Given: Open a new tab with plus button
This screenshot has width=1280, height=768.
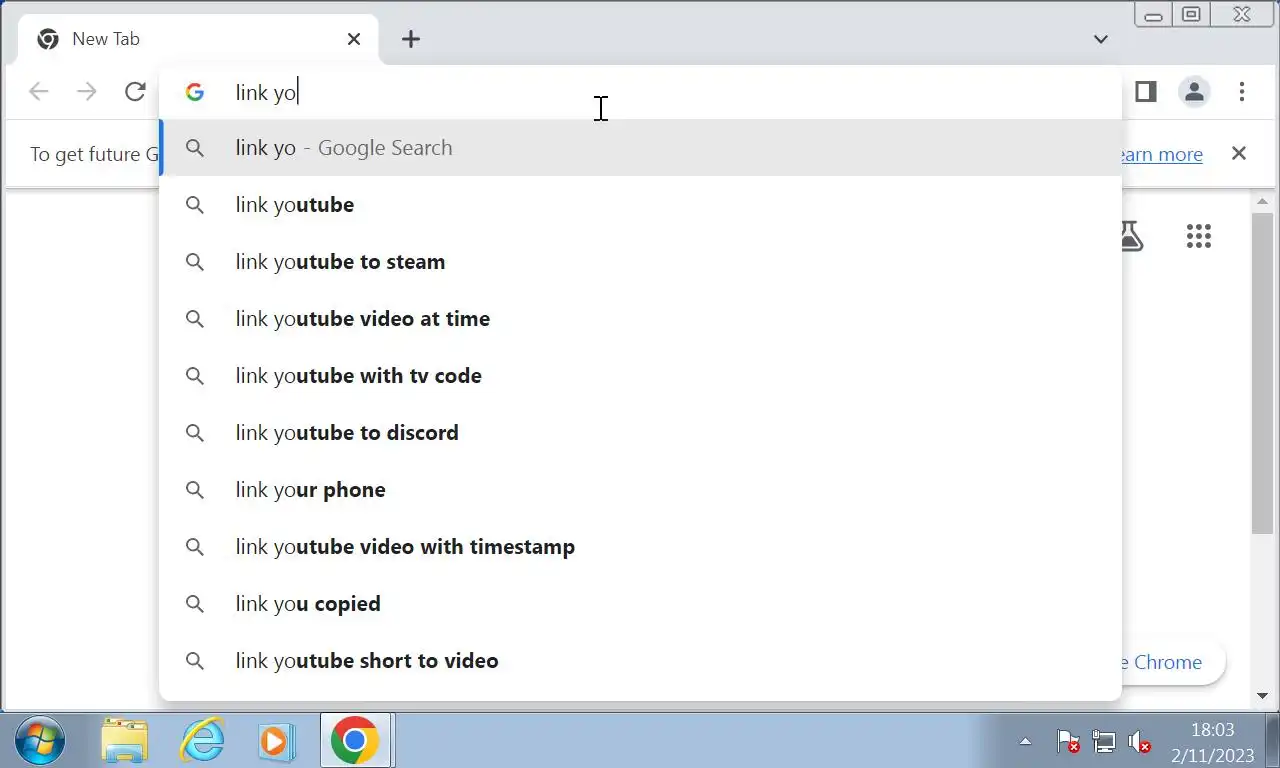Looking at the screenshot, I should [x=411, y=39].
